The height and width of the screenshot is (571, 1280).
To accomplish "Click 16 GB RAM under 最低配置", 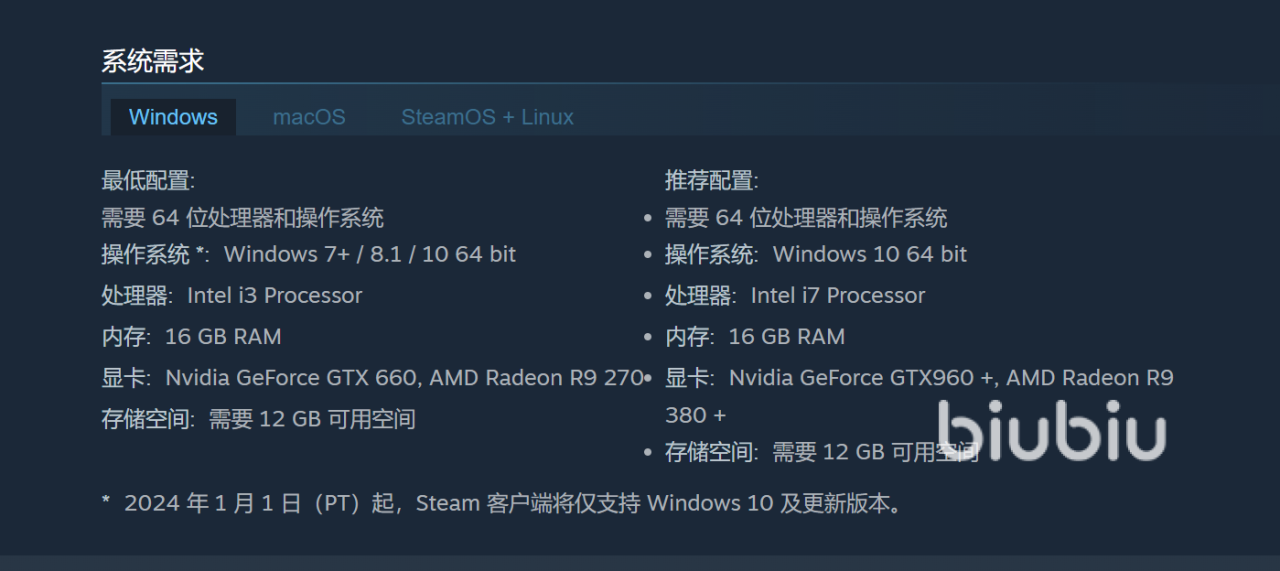I will (223, 336).
